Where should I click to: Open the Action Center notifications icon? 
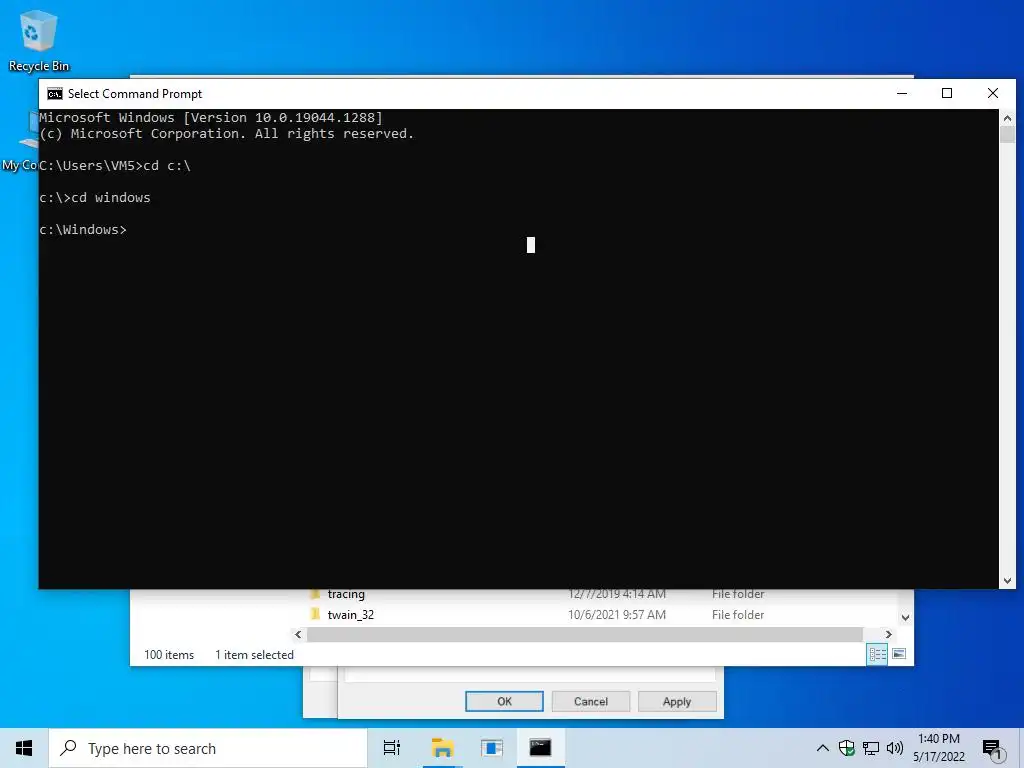[993, 748]
